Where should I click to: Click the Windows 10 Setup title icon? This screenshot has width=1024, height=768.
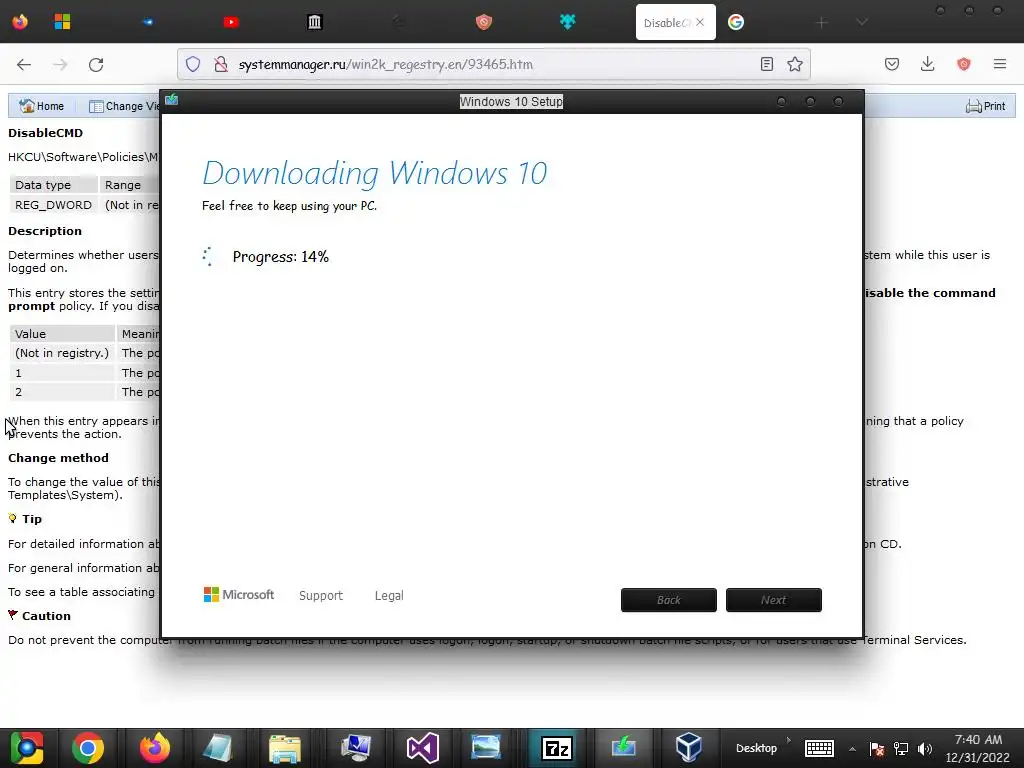pyautogui.click(x=172, y=99)
